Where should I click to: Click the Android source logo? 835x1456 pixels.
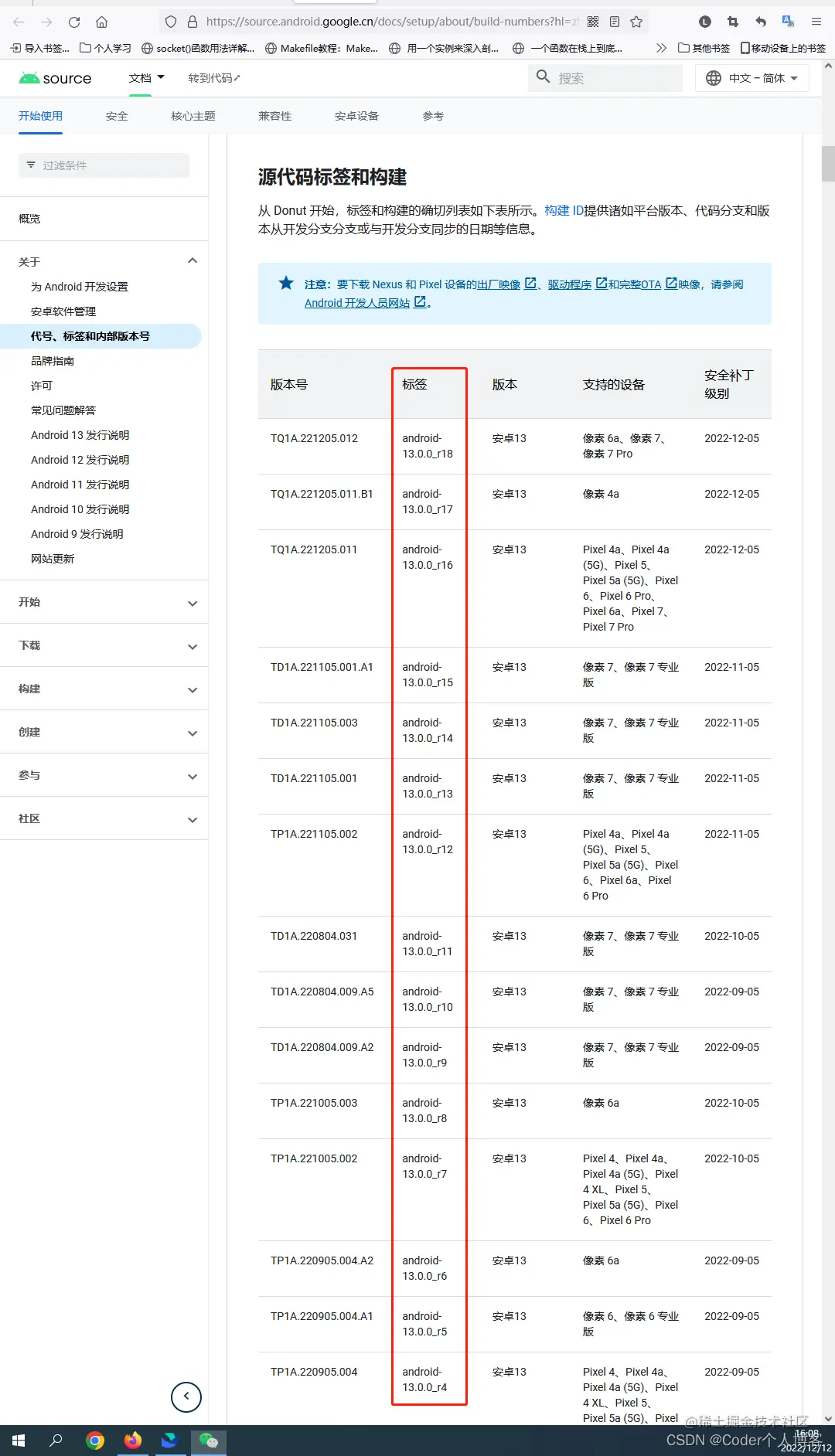pos(55,78)
